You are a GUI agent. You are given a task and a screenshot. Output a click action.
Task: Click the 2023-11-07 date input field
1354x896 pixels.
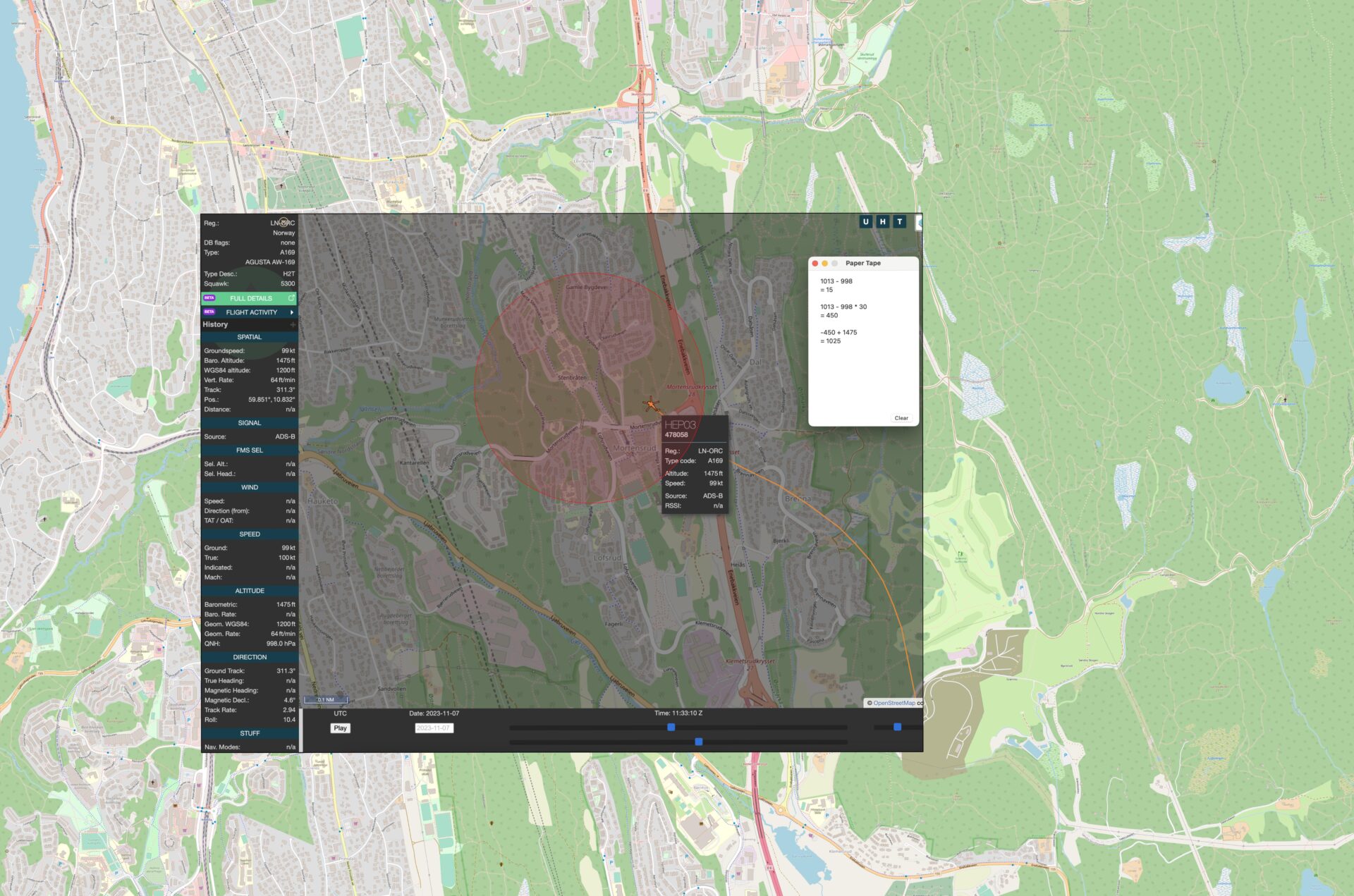click(434, 728)
